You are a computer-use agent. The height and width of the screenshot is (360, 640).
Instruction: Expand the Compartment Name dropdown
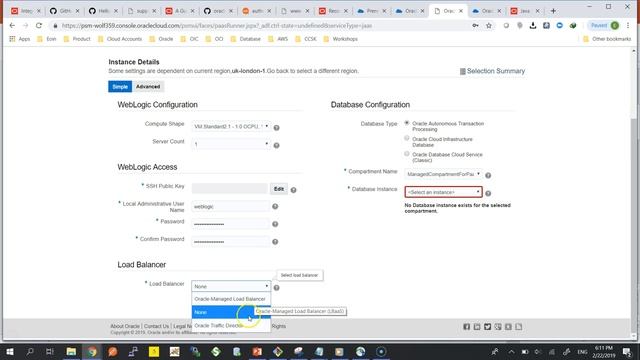[x=443, y=174]
